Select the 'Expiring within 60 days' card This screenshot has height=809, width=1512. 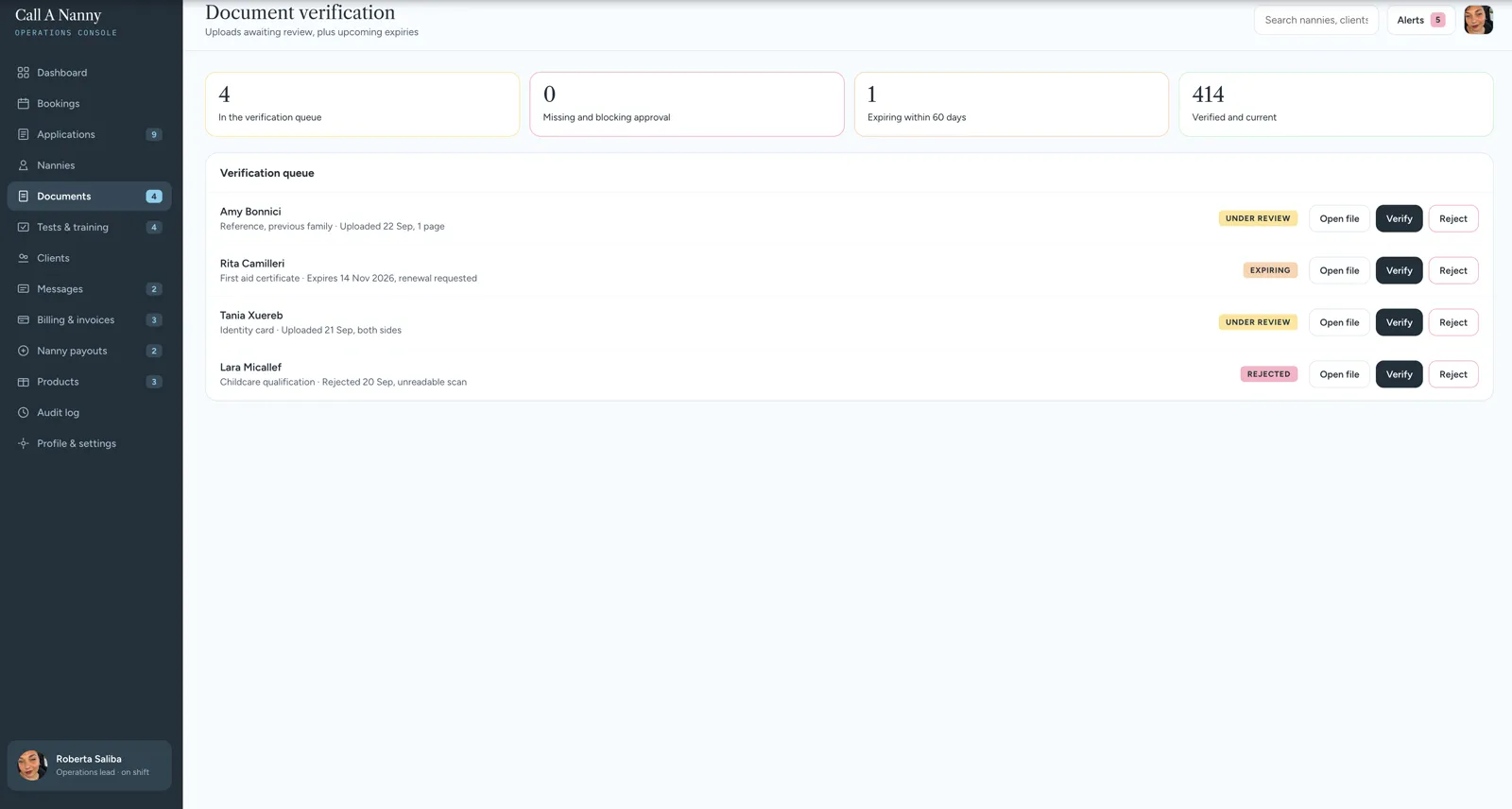pyautogui.click(x=1011, y=104)
